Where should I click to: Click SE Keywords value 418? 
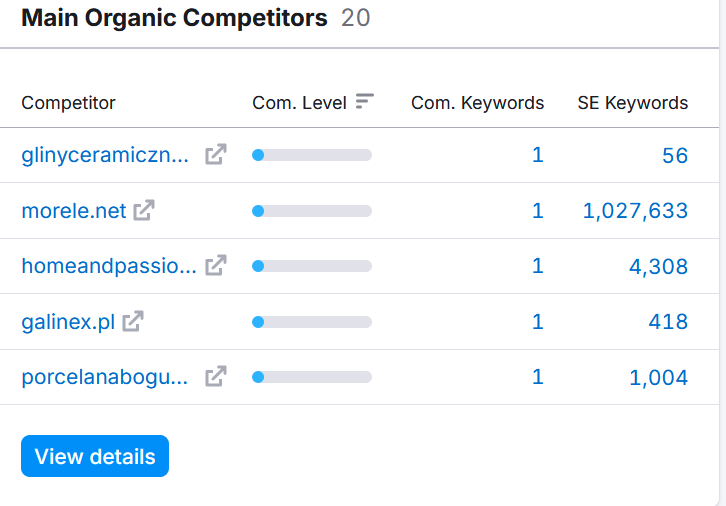pyautogui.click(x=668, y=322)
